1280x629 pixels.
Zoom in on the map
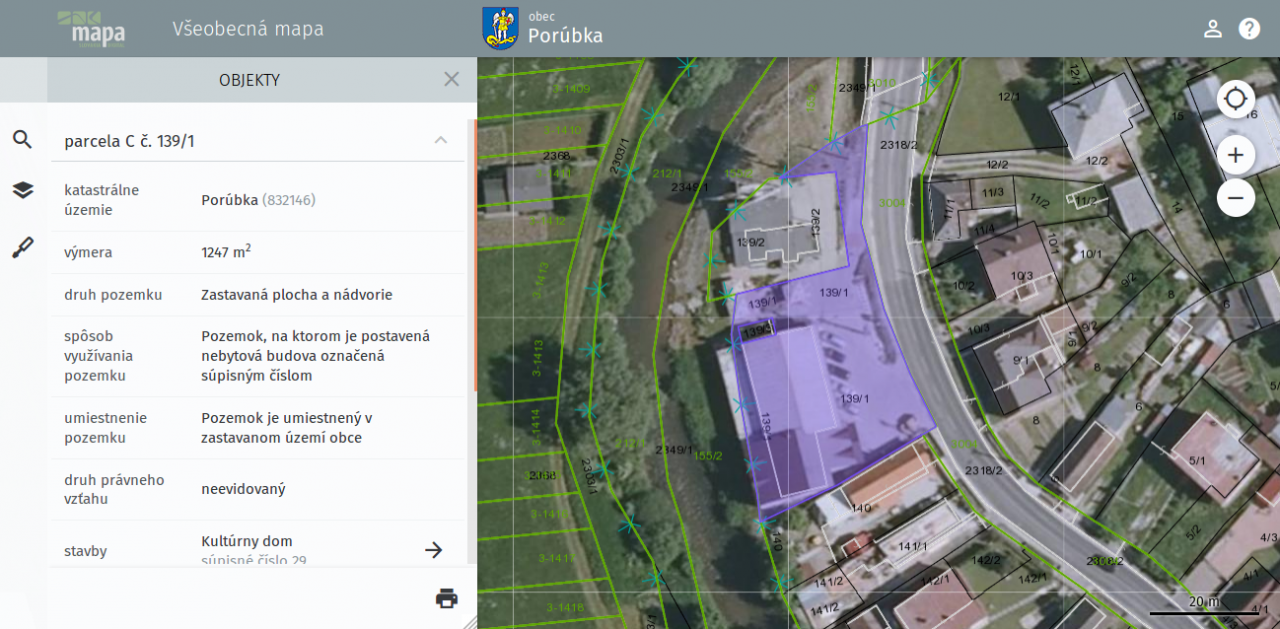coord(1235,155)
